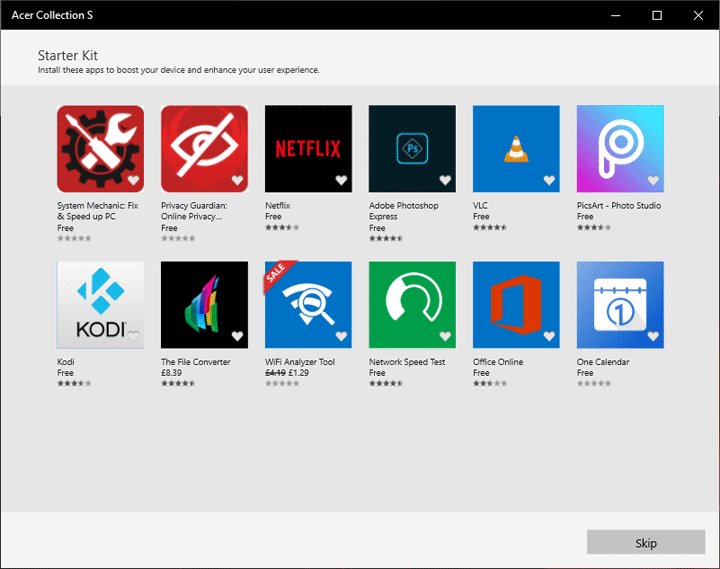Click the 'WiFi Analyzer Tool' title text
The image size is (720, 569).
tap(300, 361)
